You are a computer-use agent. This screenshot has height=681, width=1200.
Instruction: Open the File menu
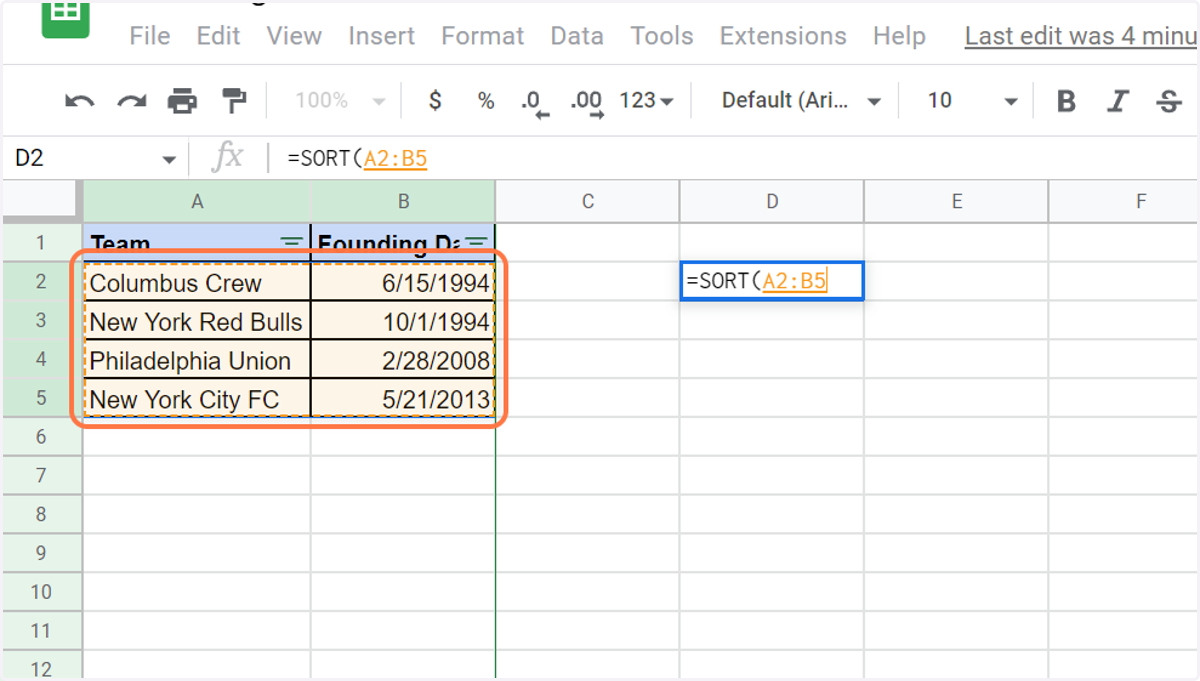[150, 36]
